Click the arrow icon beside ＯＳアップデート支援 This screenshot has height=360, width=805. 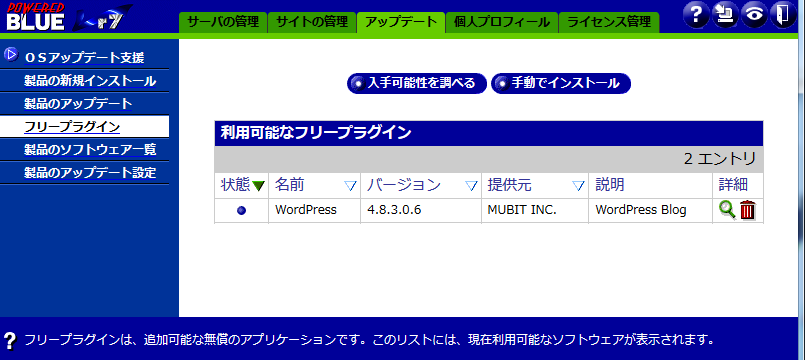[11, 55]
